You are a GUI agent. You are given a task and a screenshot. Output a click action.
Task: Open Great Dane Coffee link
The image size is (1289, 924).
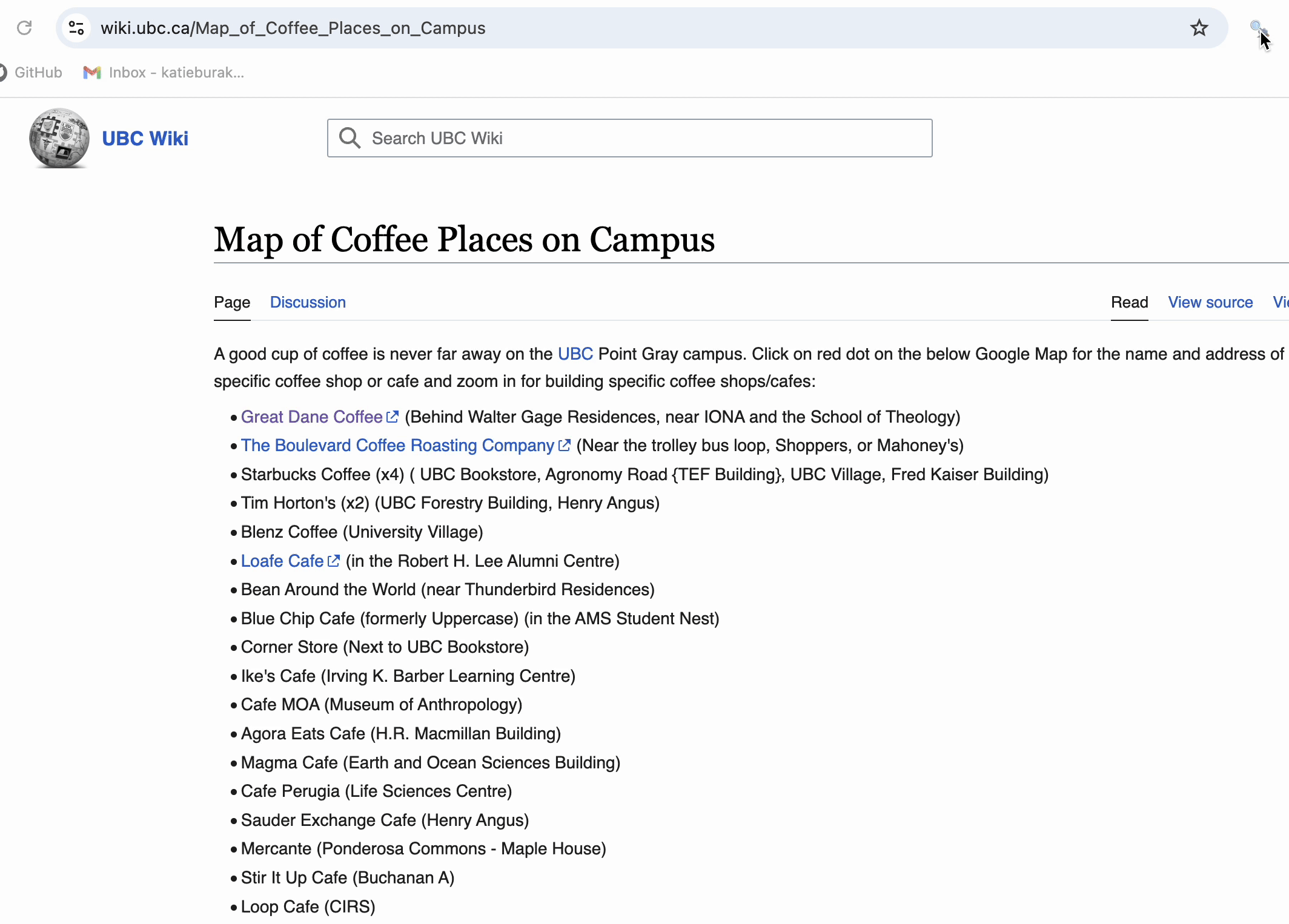coord(311,417)
